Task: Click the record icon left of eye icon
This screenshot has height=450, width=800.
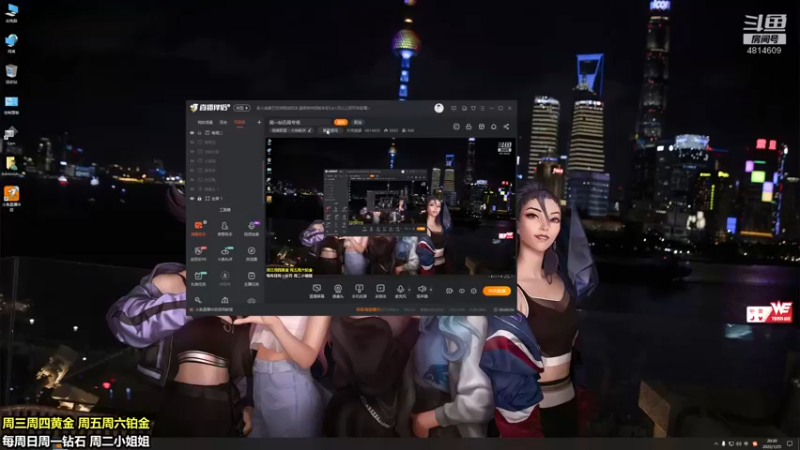Action: [449, 291]
